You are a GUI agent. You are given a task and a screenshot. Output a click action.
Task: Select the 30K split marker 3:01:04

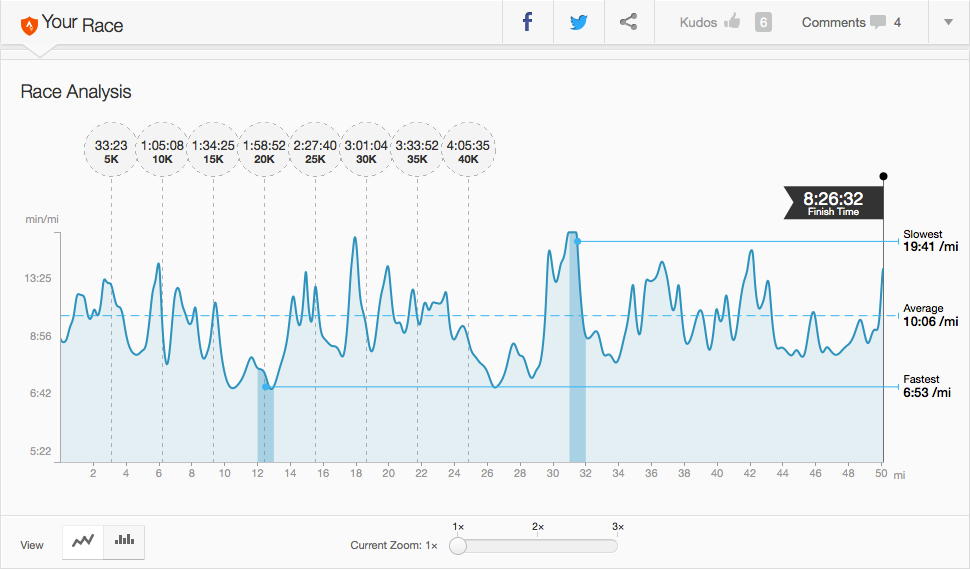(366, 151)
